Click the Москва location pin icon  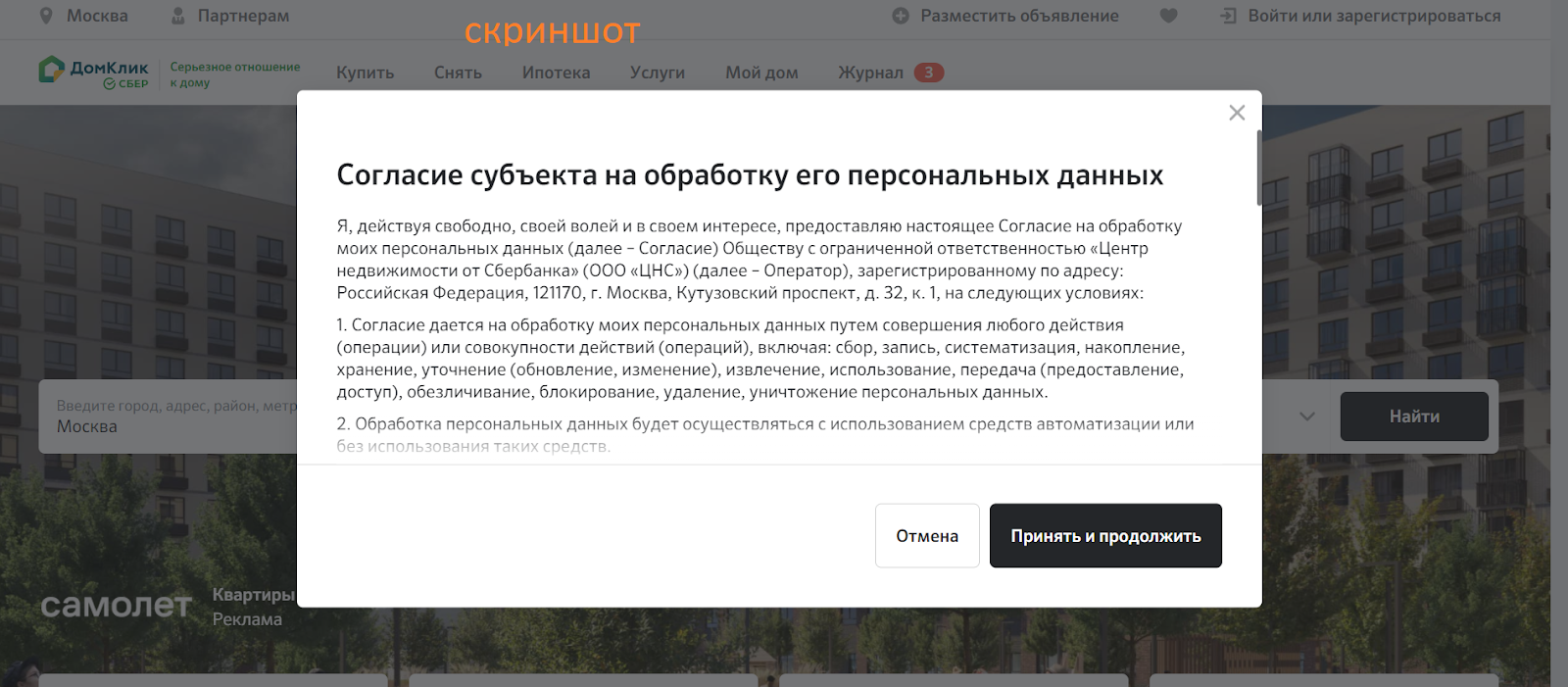[46, 16]
